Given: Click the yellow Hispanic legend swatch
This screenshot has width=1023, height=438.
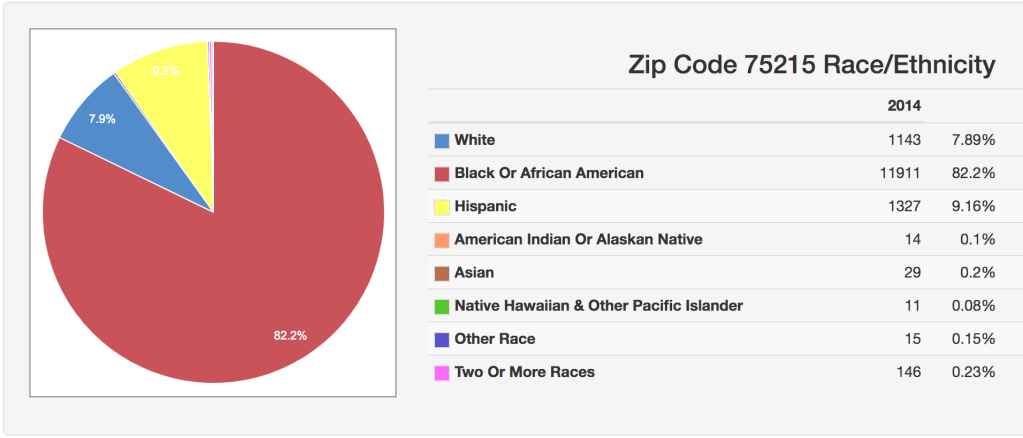Looking at the screenshot, I should point(442,207).
